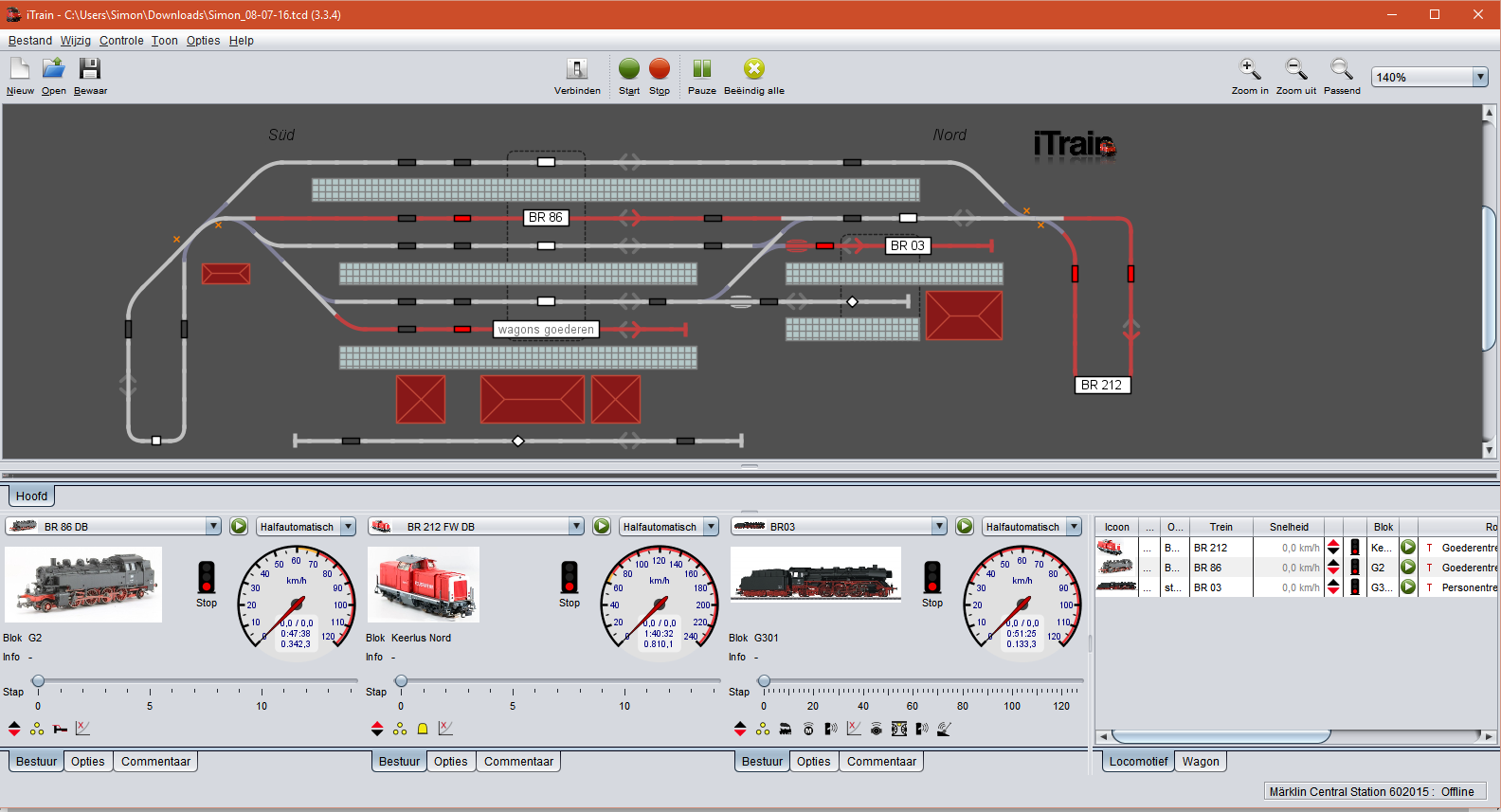Toggle BR 86 Stop signal light
The image size is (1501, 812).
pyautogui.click(x=207, y=577)
